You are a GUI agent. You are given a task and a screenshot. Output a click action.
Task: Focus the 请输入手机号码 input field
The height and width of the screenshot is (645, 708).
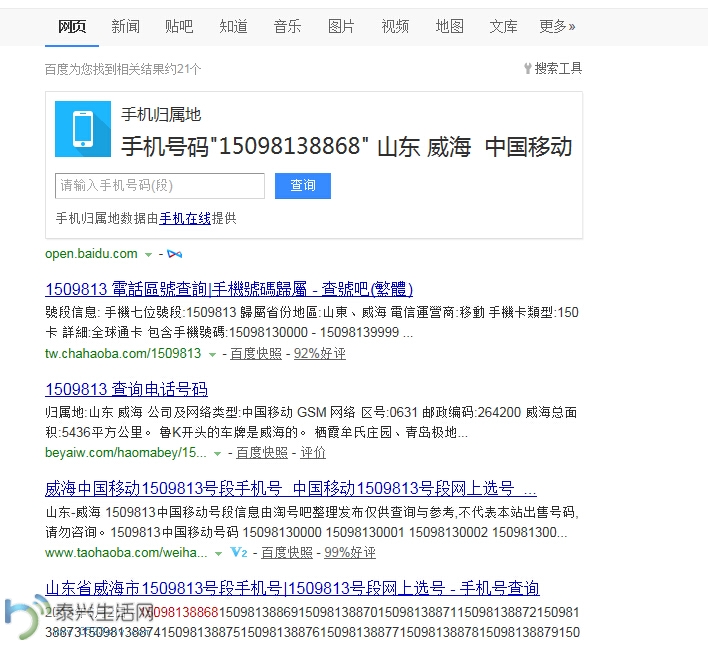tap(160, 186)
